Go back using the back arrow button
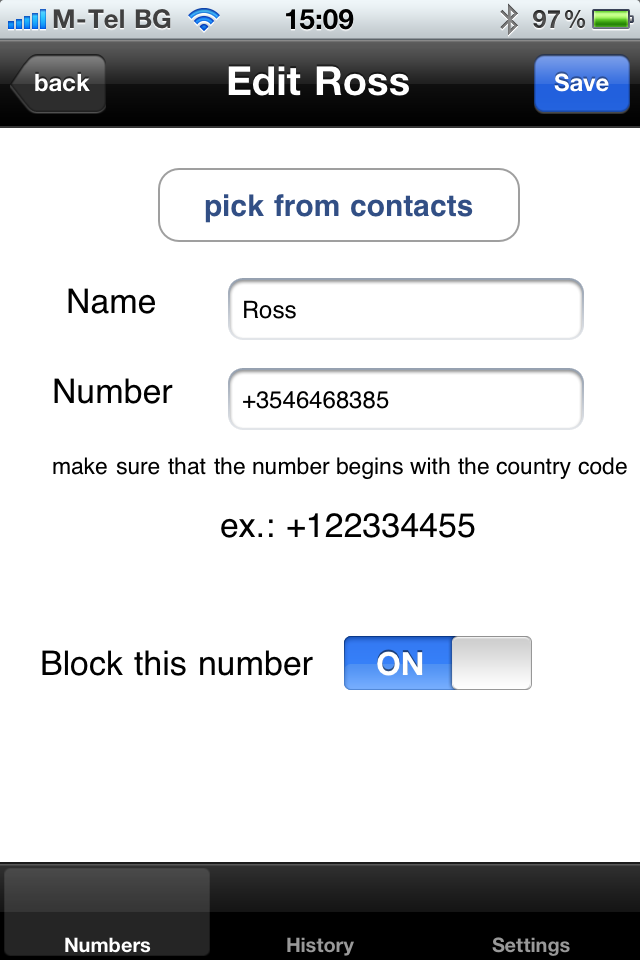 click(x=58, y=83)
